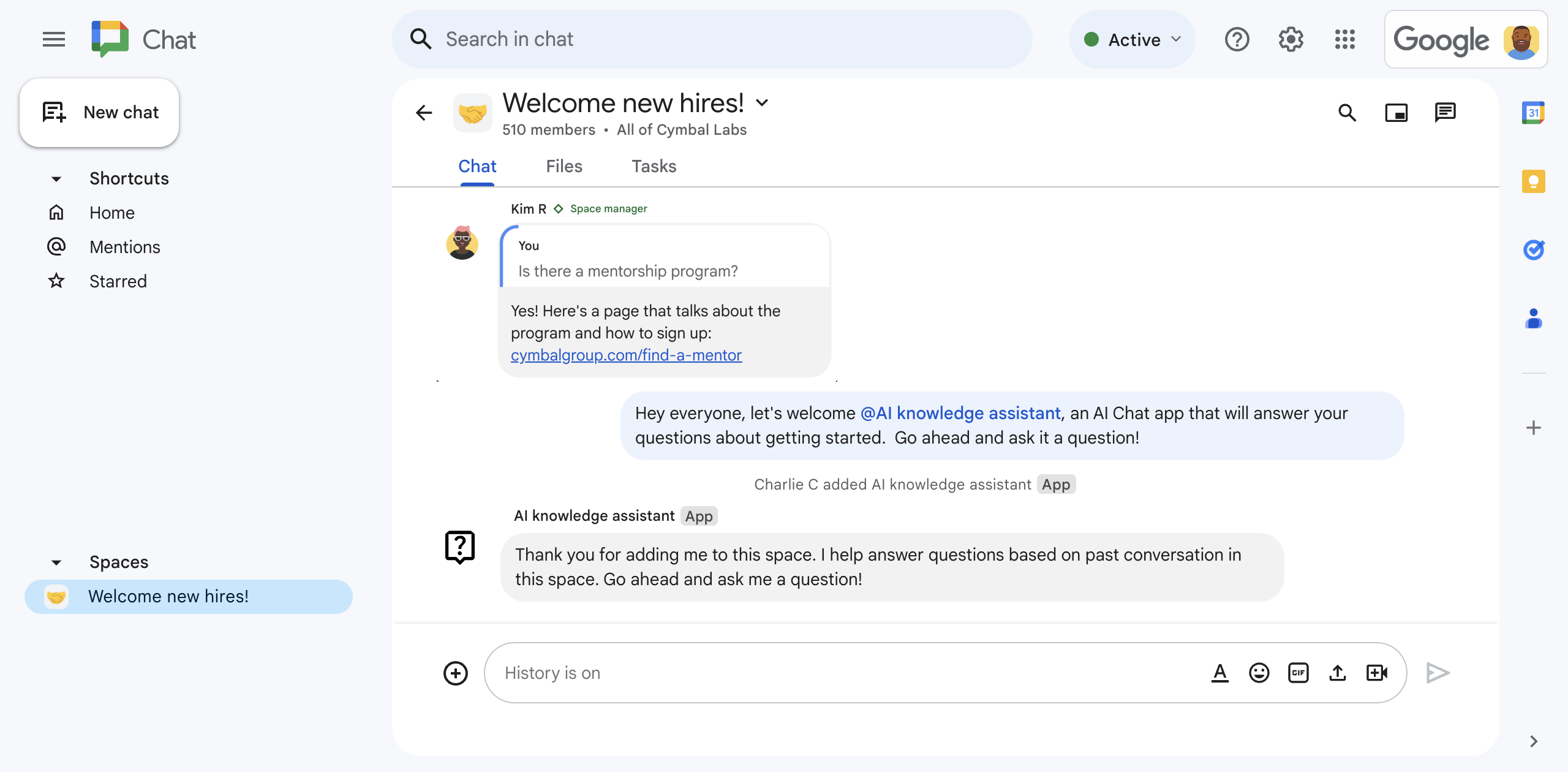The image size is (1568, 772).
Task: Click the add attachment plus icon
Action: [456, 672]
